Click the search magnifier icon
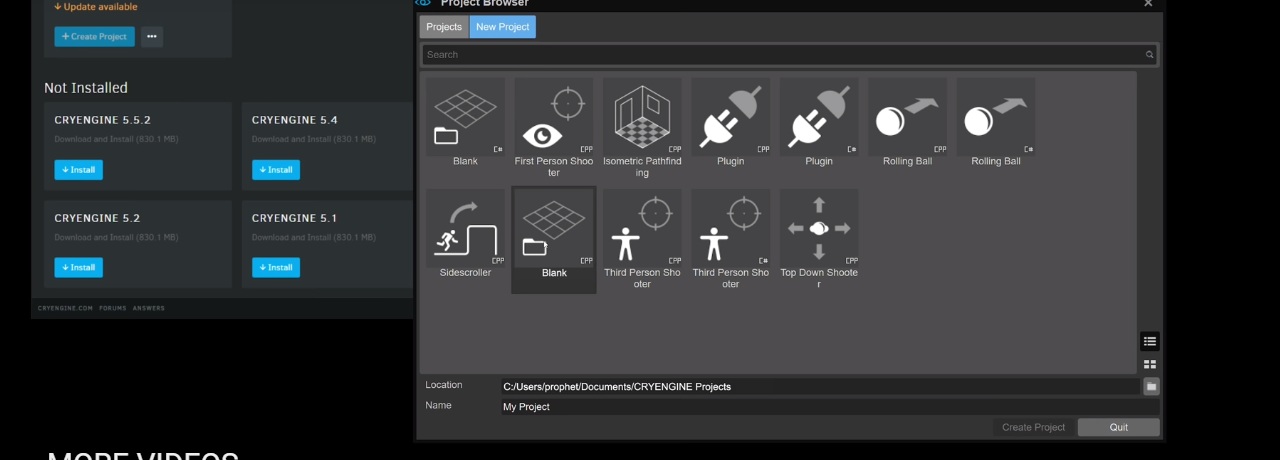Viewport: 1280px width, 460px height. [1149, 55]
